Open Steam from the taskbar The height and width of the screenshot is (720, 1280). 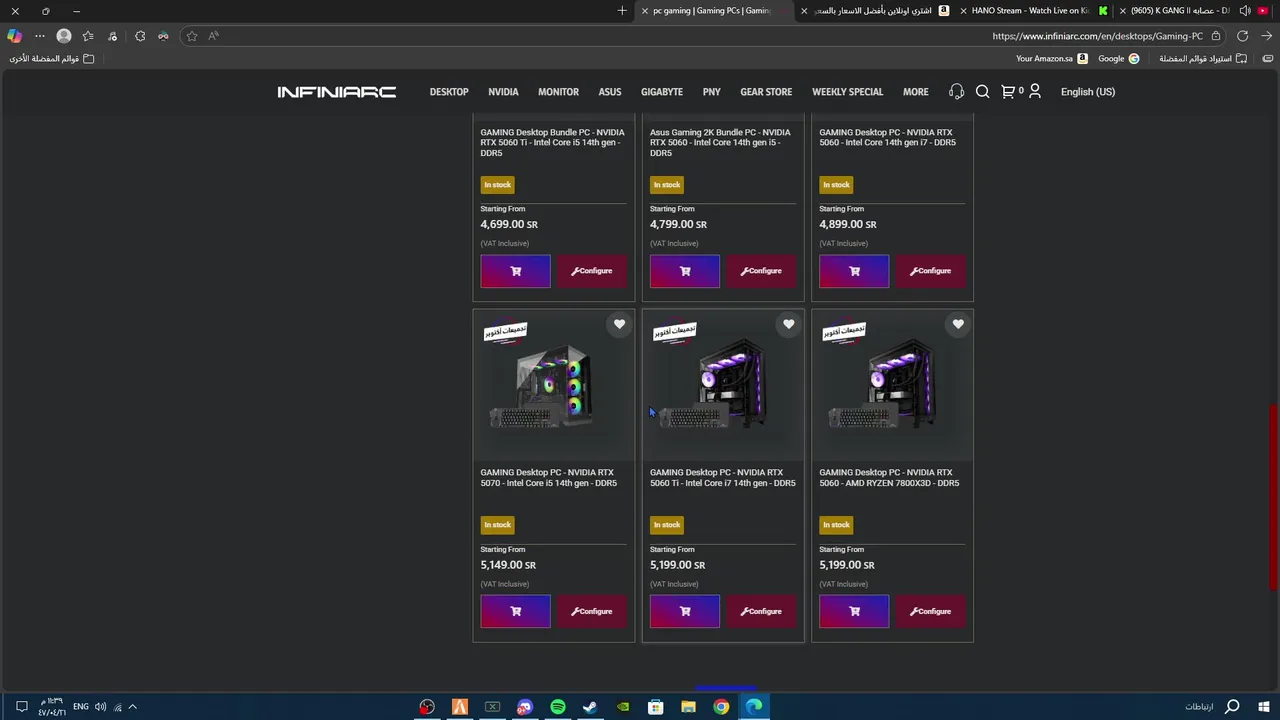coord(590,707)
